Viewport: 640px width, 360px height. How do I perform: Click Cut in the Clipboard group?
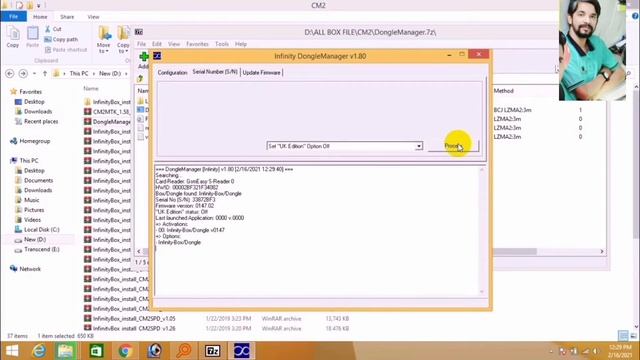pos(53,29)
